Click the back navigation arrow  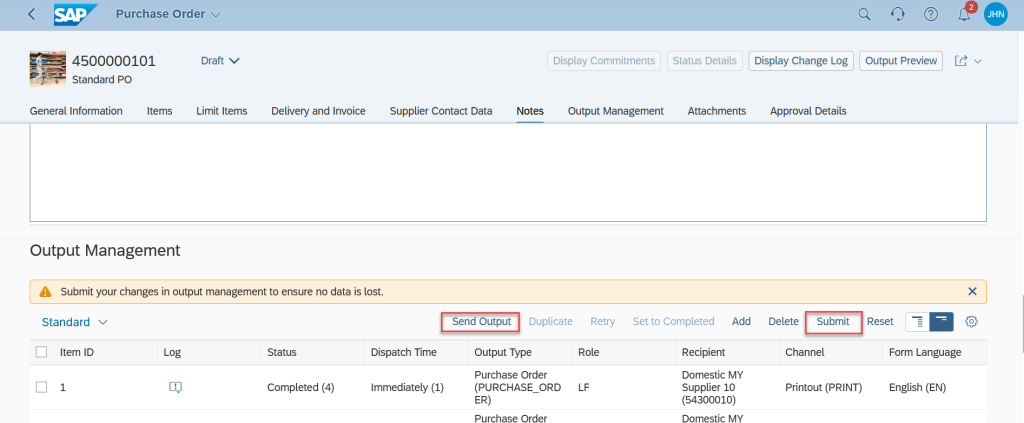pos(32,14)
